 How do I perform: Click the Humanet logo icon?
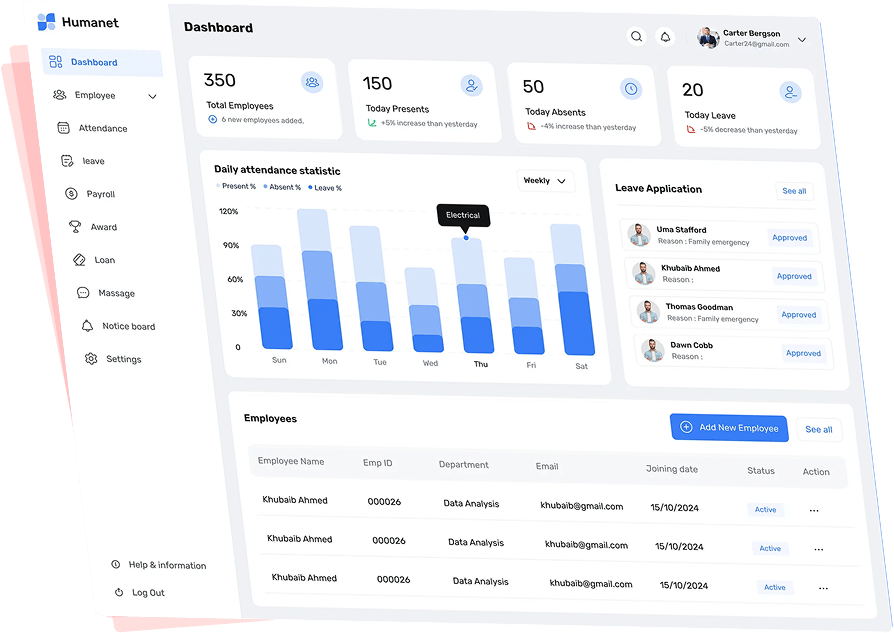point(46,22)
